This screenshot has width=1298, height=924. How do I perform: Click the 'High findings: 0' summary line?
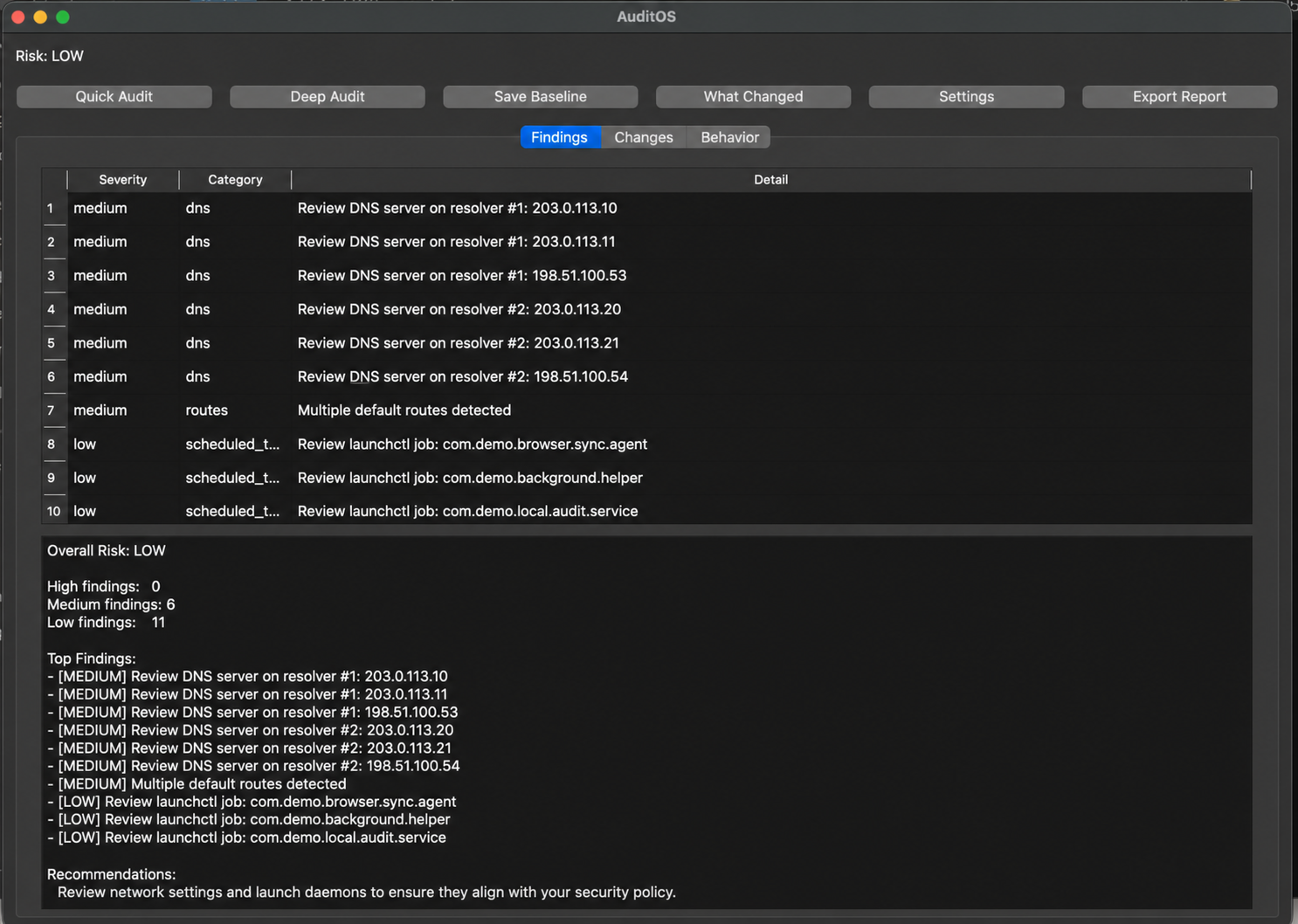click(104, 587)
